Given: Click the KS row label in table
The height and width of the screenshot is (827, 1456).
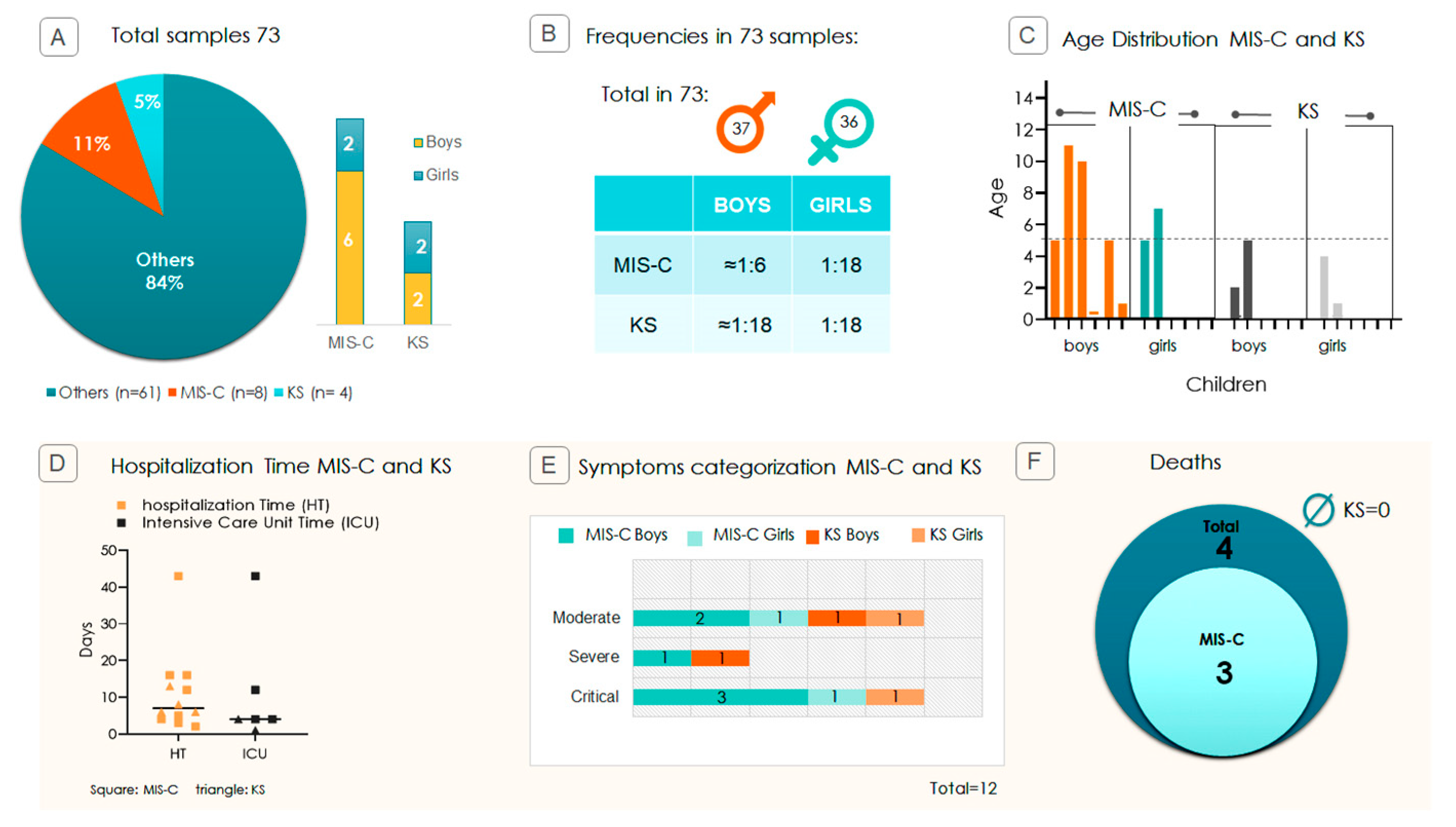Looking at the screenshot, I should (643, 325).
